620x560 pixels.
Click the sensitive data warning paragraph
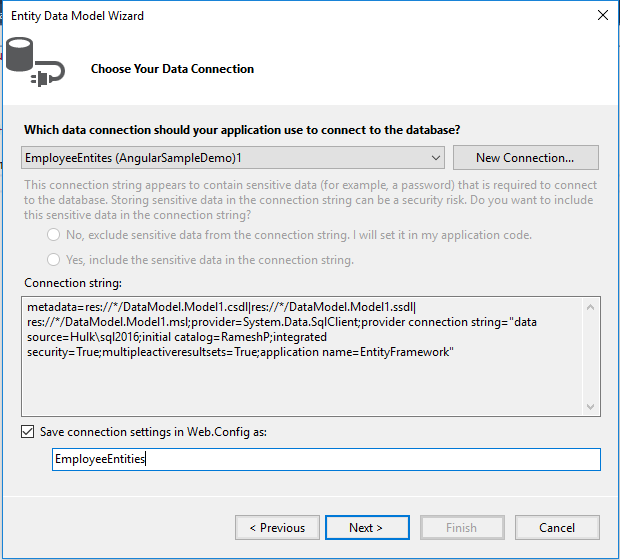[310, 200]
